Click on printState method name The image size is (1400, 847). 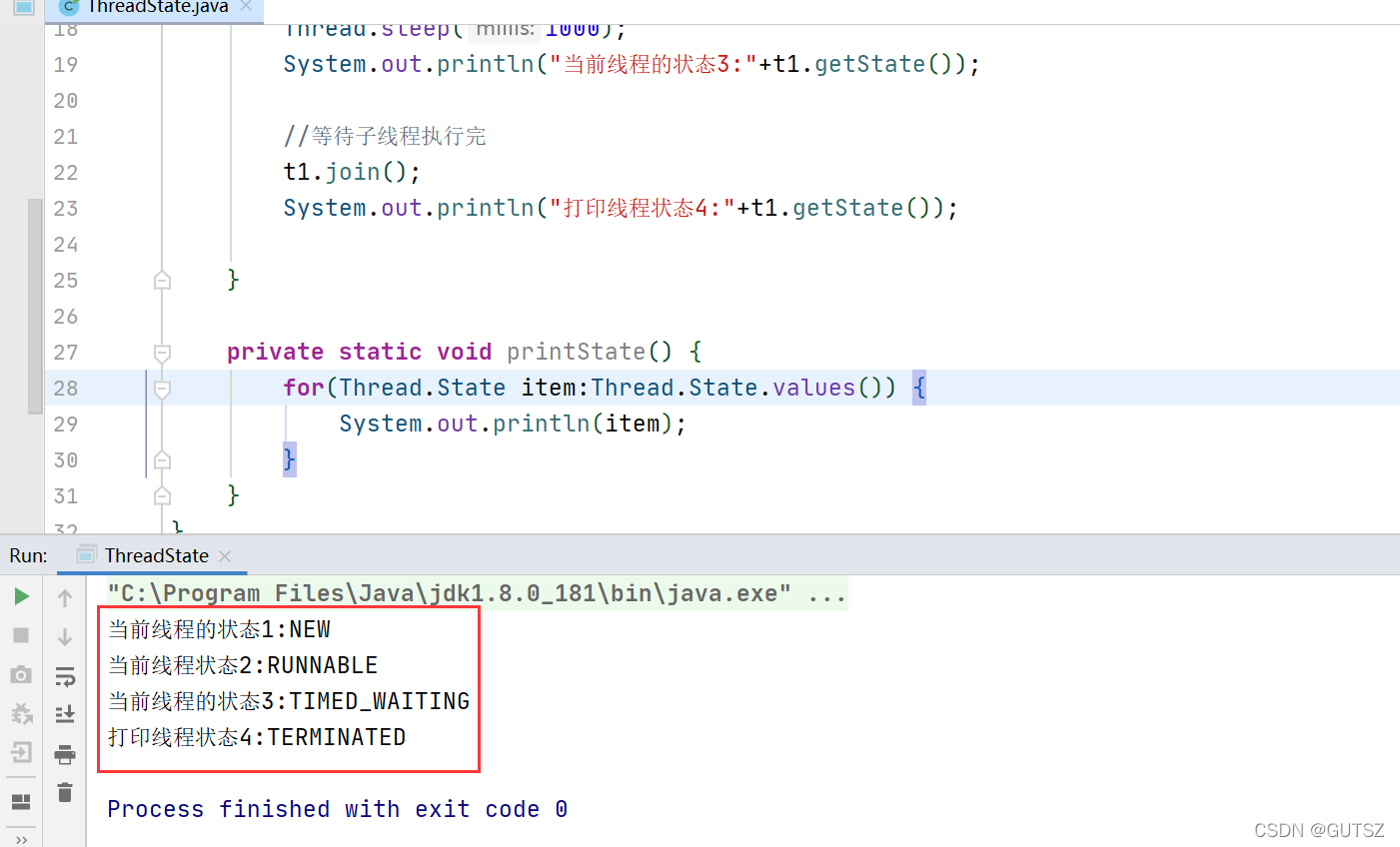(576, 352)
